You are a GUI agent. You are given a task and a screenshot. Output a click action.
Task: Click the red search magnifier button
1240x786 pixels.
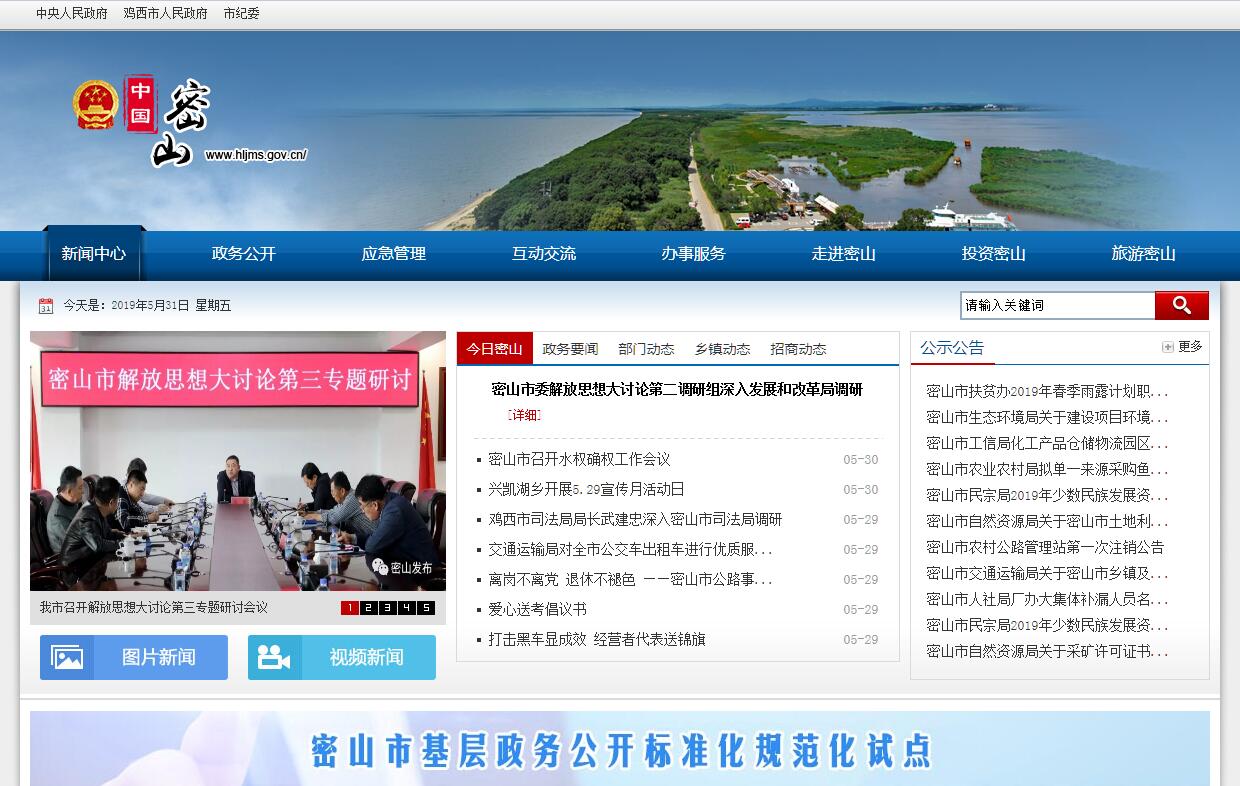(x=1181, y=305)
